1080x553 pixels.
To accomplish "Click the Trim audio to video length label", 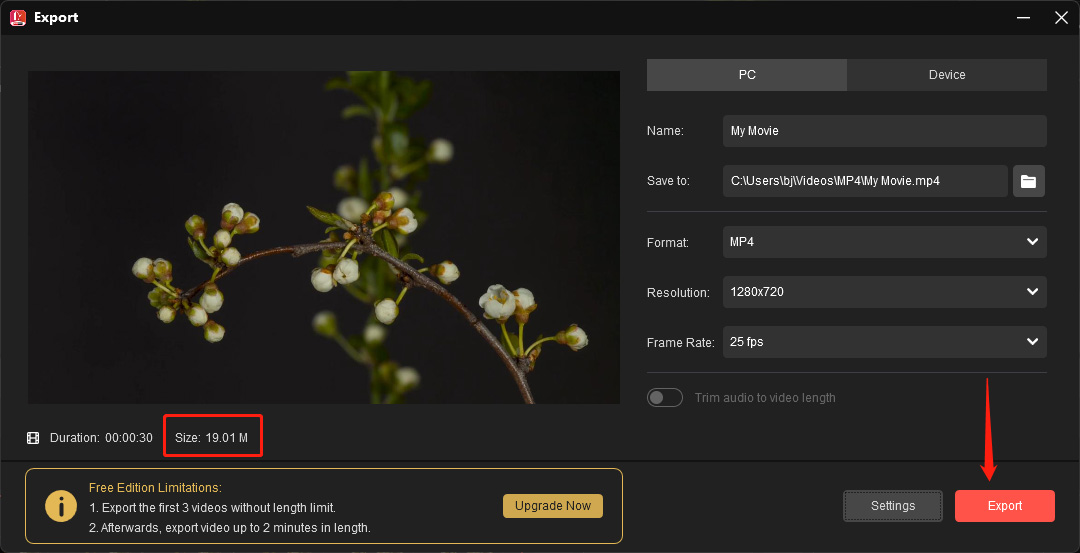I will click(x=765, y=398).
